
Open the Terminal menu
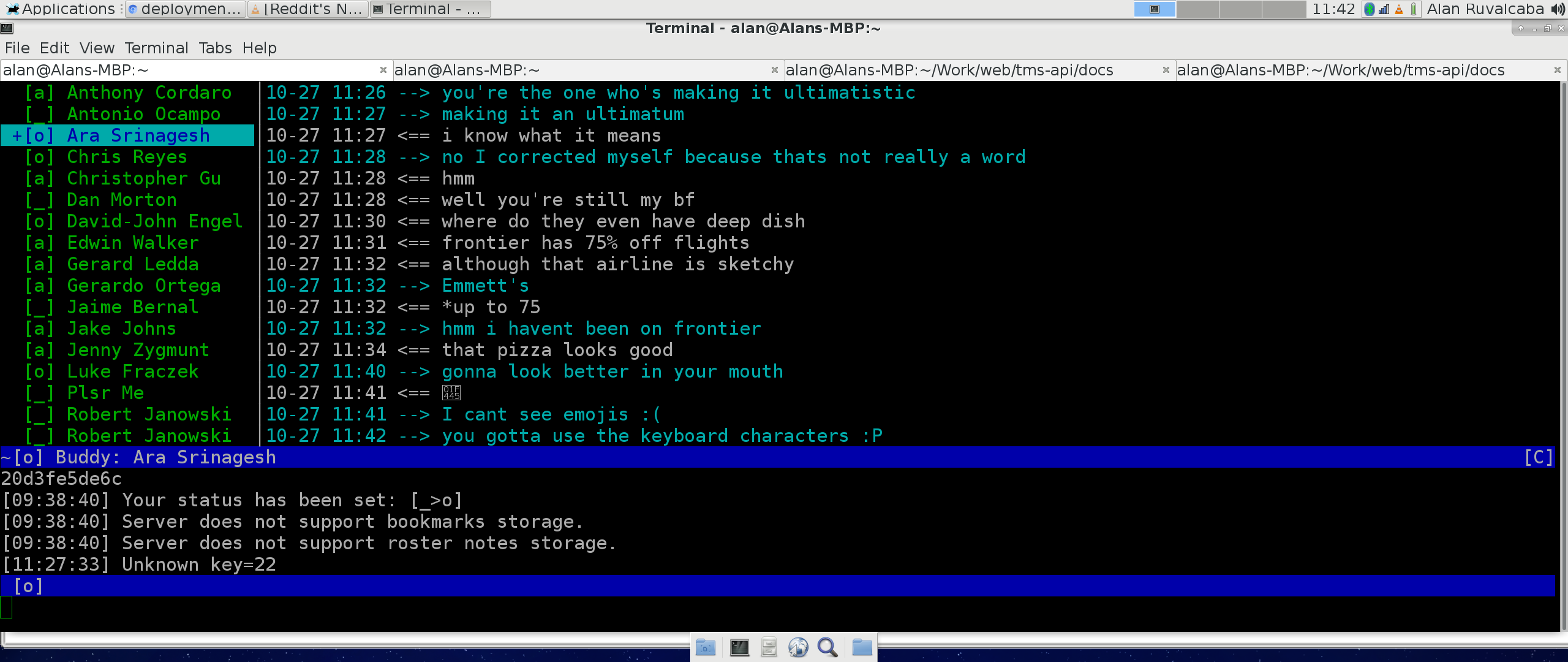tap(156, 48)
